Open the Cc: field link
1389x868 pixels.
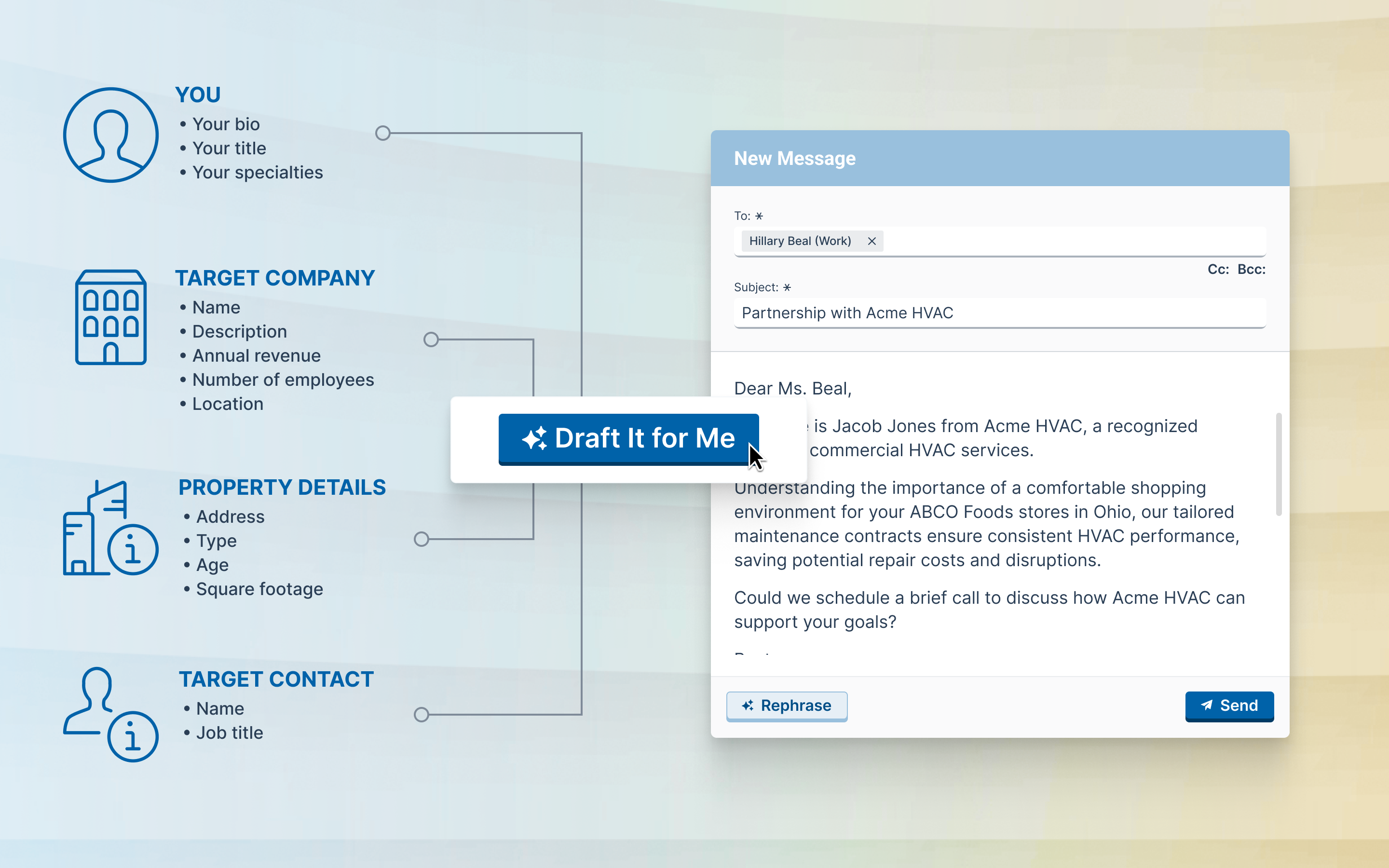1217,269
